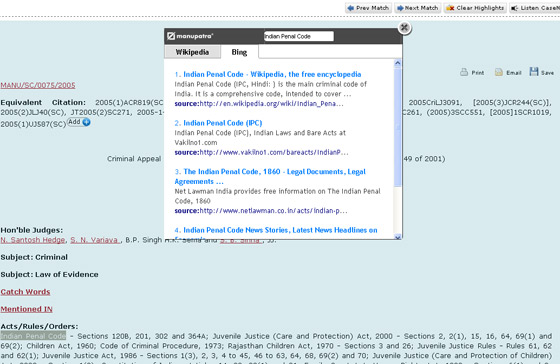Open judge N. Santosh Hegde link
Image resolution: width=560 pixels, height=364 pixels.
coord(33,240)
